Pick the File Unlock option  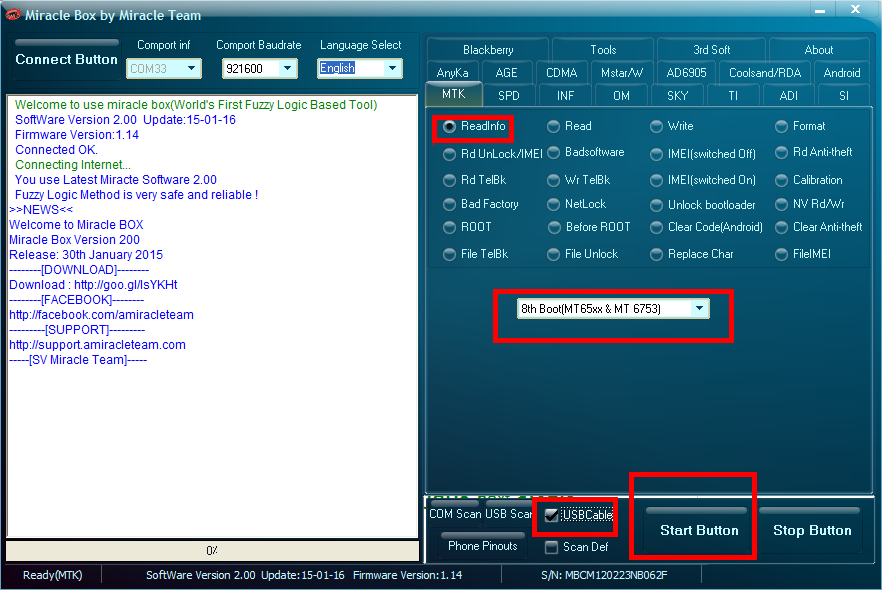pyautogui.click(x=583, y=254)
